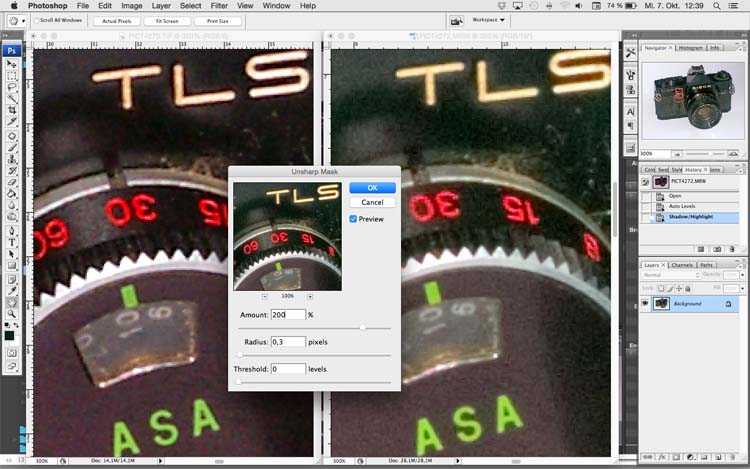
Task: Select the Crop tool
Action: [11, 110]
